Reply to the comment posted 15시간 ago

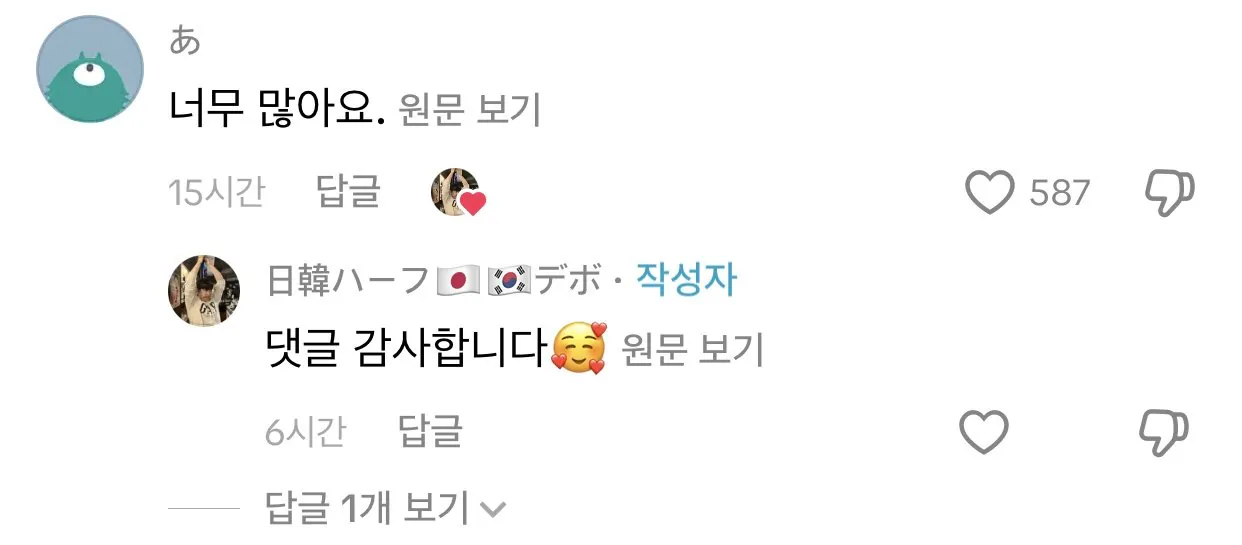click(x=348, y=191)
